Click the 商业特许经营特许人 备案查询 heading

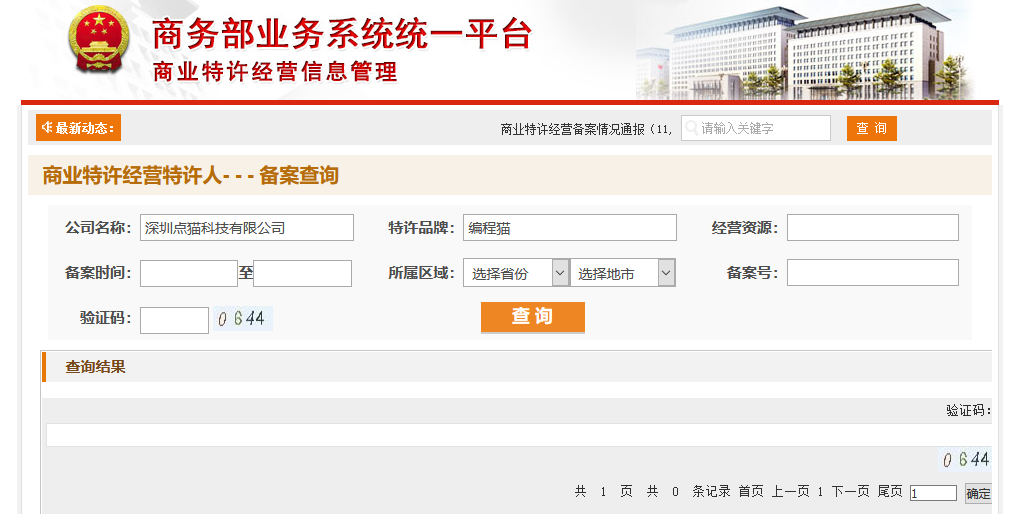coord(190,175)
